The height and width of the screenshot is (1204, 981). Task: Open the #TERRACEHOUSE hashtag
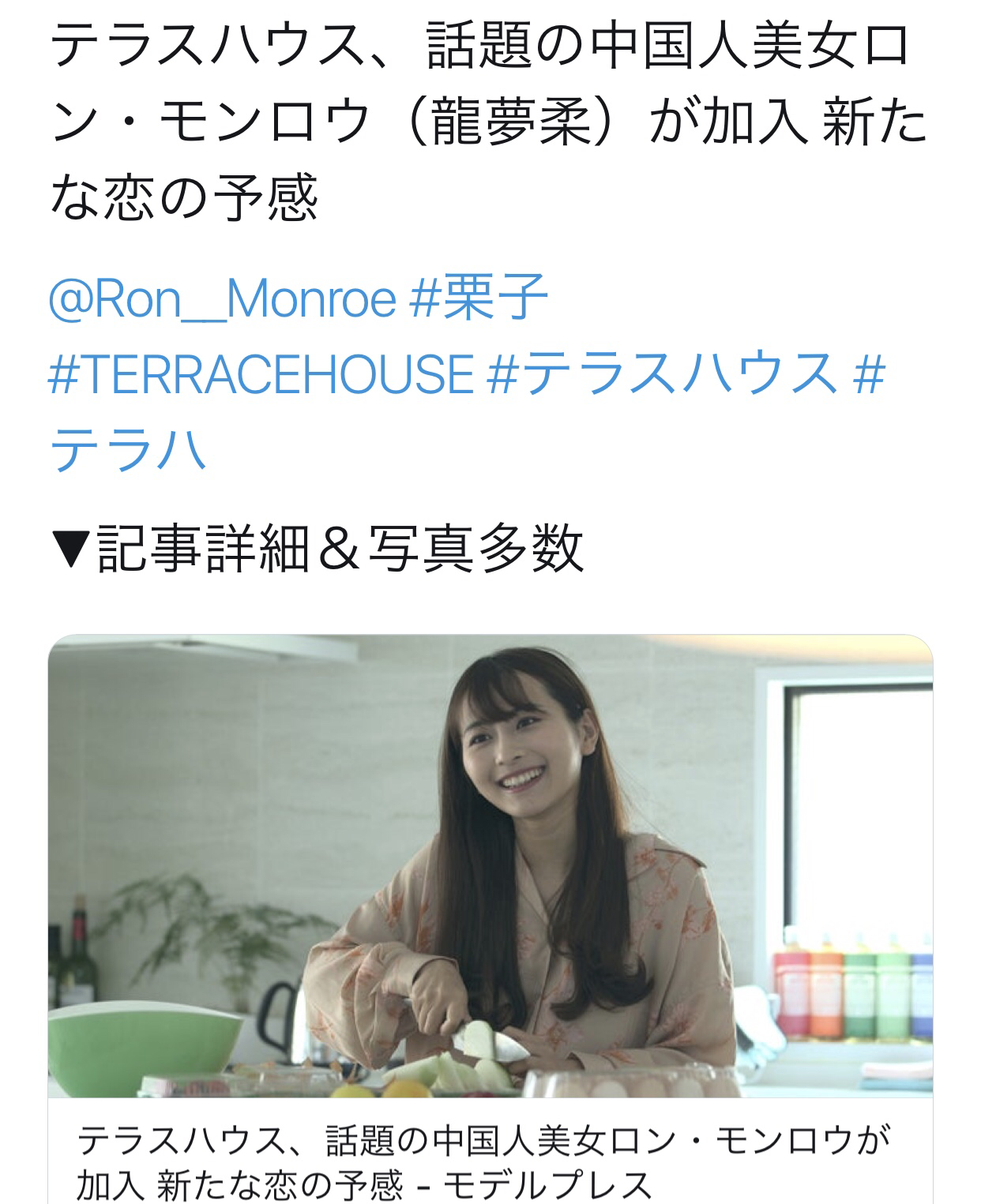coord(261,373)
